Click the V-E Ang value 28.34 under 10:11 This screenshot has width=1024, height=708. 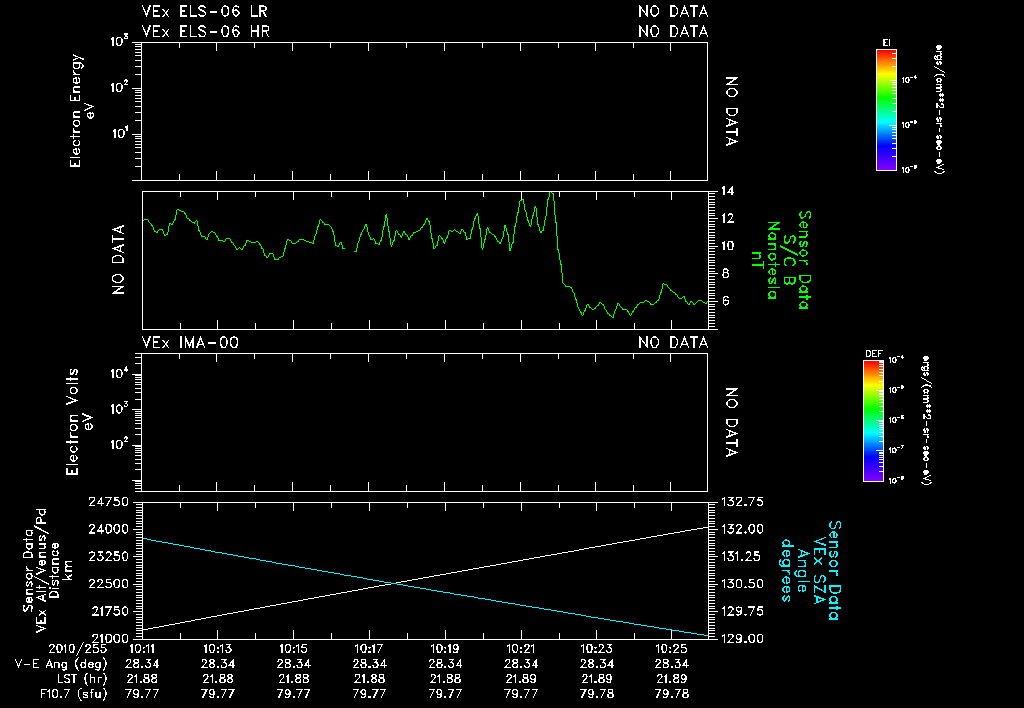pyautogui.click(x=142, y=664)
